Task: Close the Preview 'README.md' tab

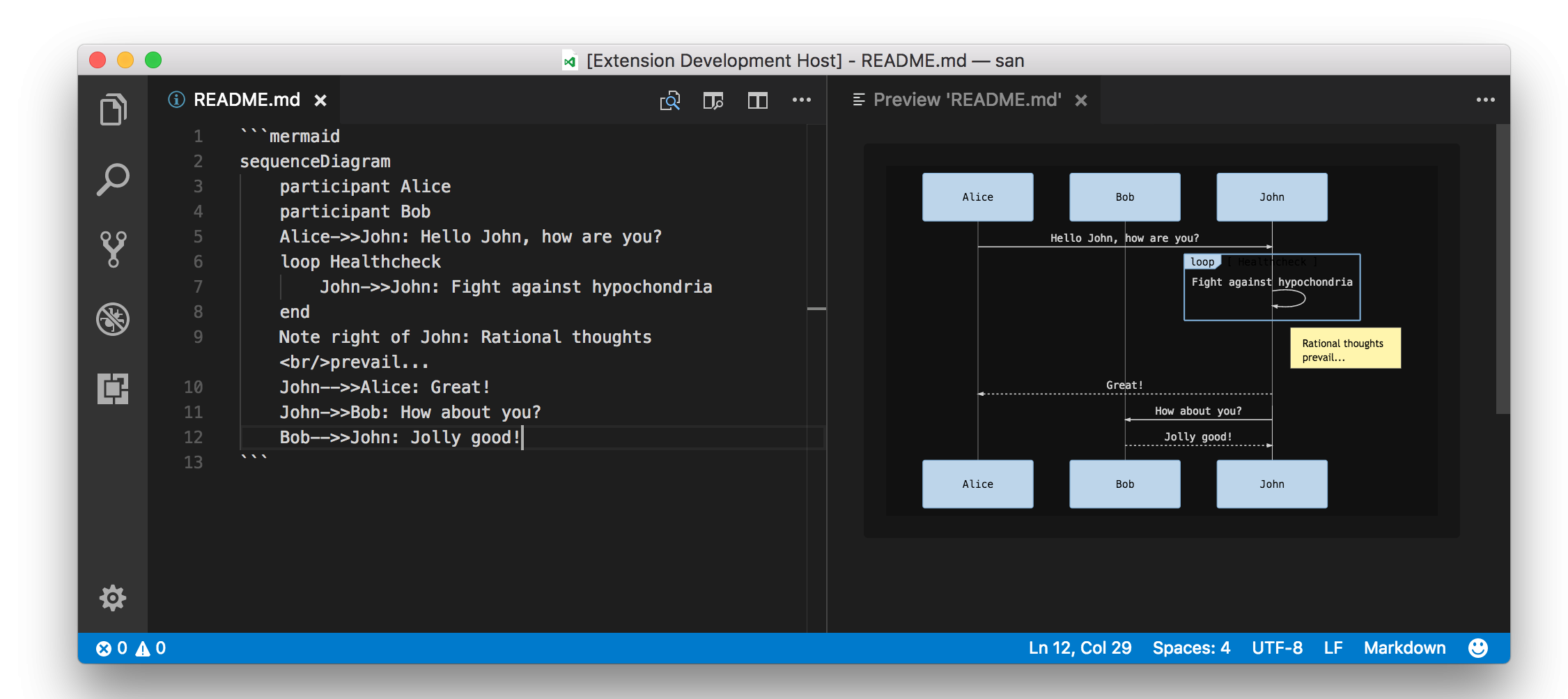Action: [1081, 100]
